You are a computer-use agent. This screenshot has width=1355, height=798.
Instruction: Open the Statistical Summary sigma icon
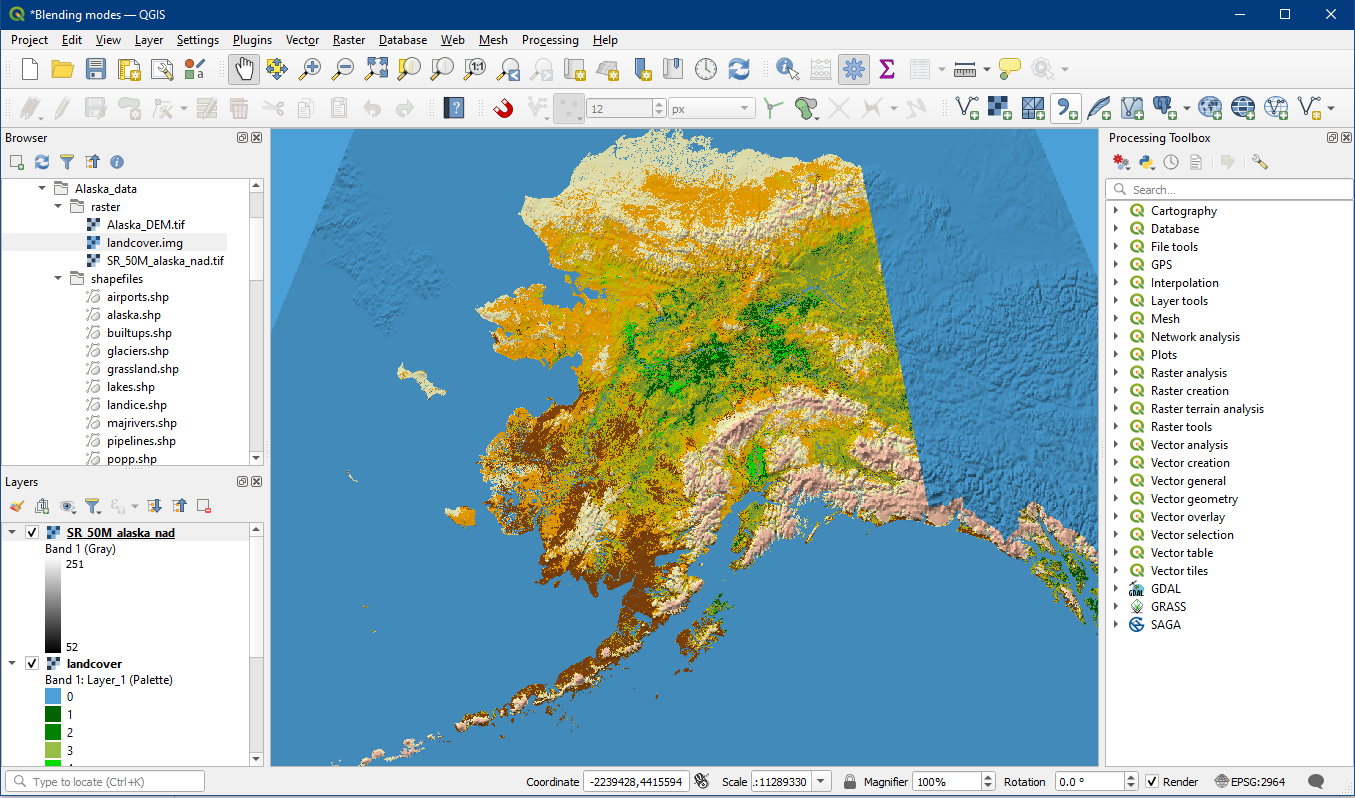[886, 69]
